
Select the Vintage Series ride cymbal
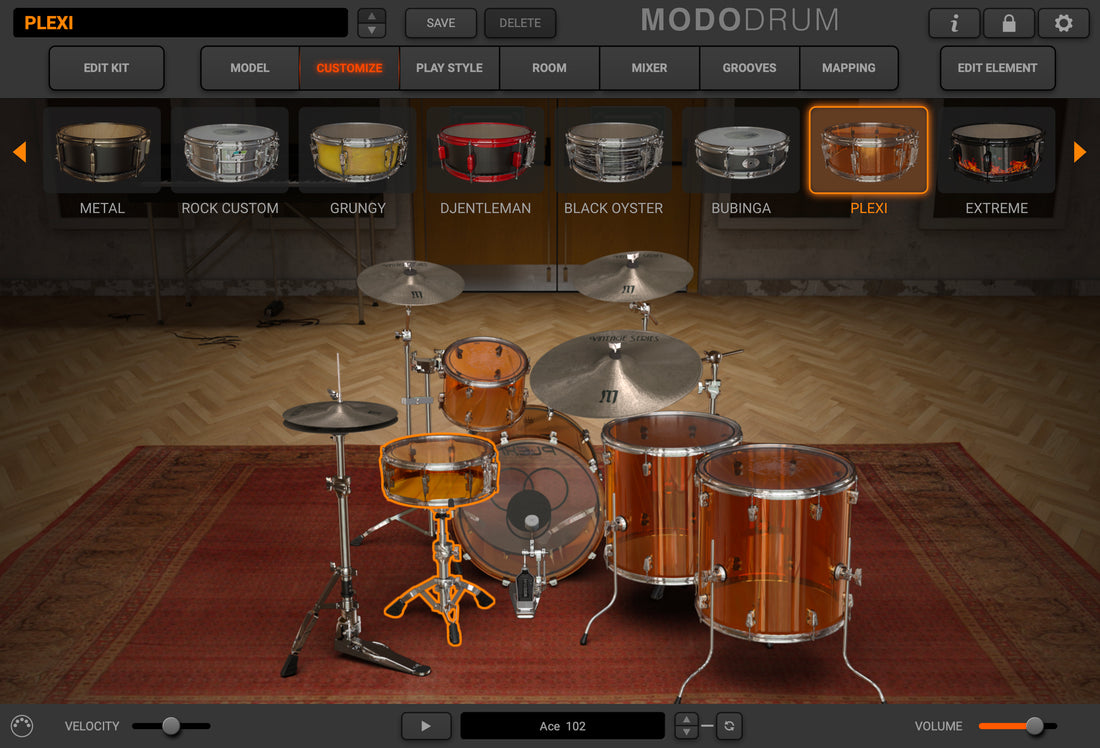(x=615, y=373)
